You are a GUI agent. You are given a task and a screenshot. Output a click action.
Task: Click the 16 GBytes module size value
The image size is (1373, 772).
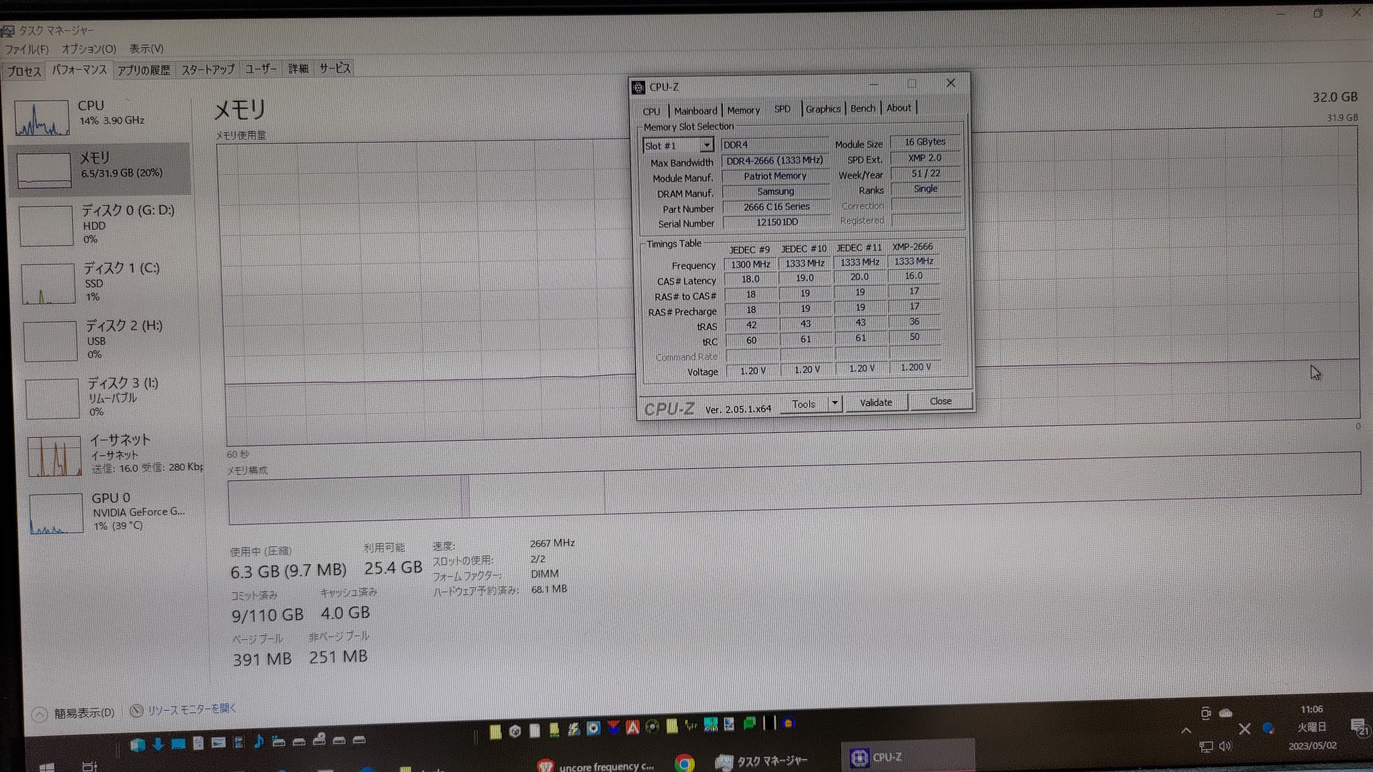click(925, 142)
